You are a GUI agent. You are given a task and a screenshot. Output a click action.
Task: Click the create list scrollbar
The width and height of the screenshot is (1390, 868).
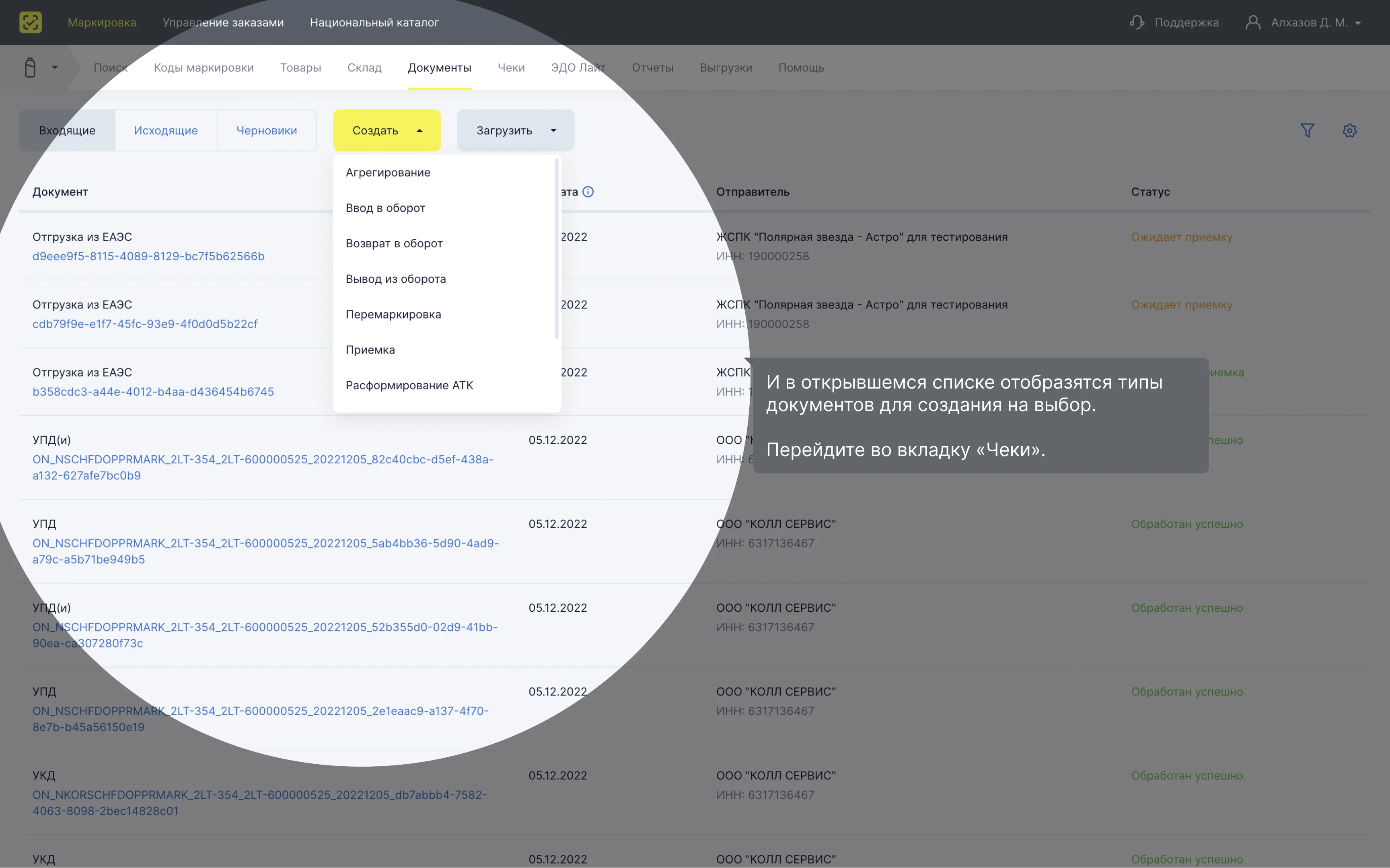click(x=557, y=249)
